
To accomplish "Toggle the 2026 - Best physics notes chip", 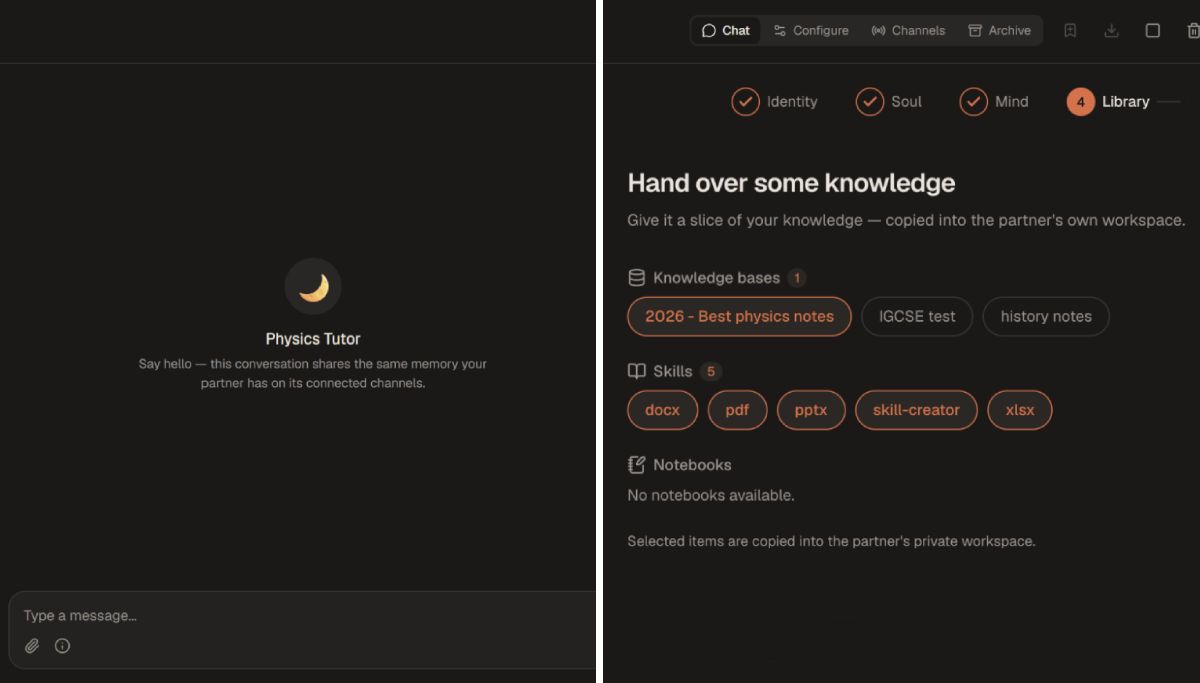I will tap(739, 316).
